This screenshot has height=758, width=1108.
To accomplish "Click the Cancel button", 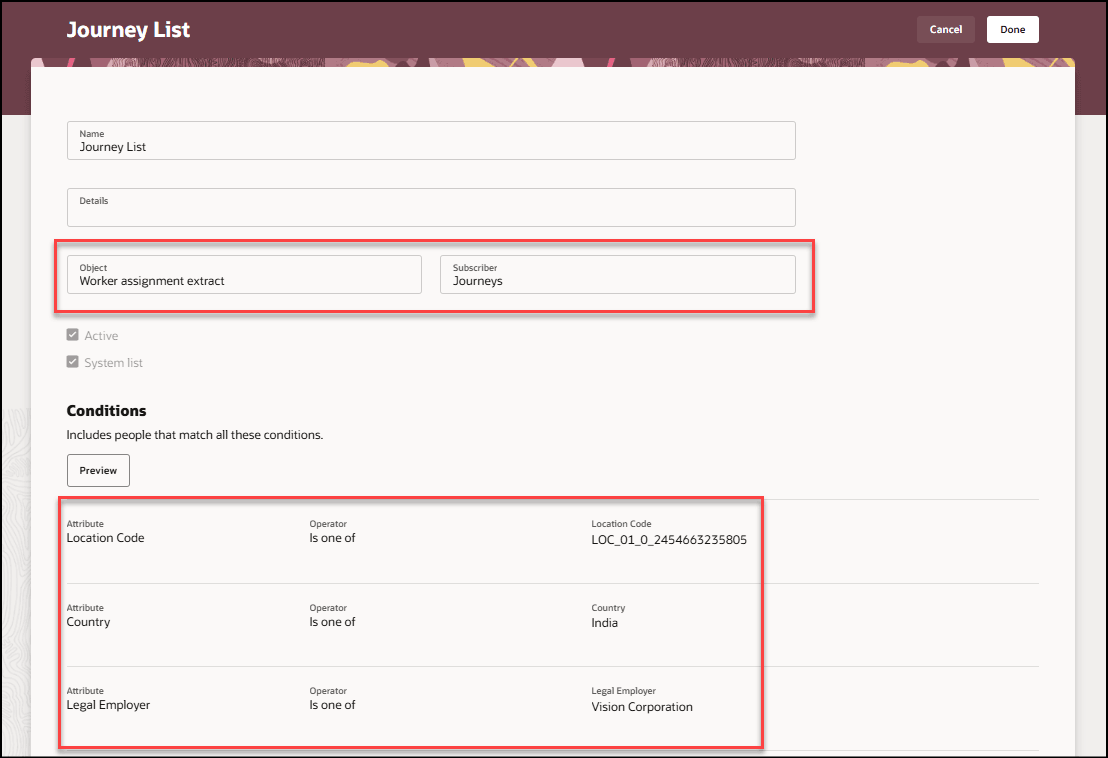I will point(945,30).
